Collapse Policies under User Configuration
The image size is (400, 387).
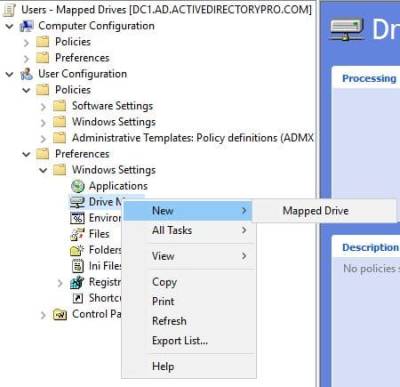click(26, 90)
